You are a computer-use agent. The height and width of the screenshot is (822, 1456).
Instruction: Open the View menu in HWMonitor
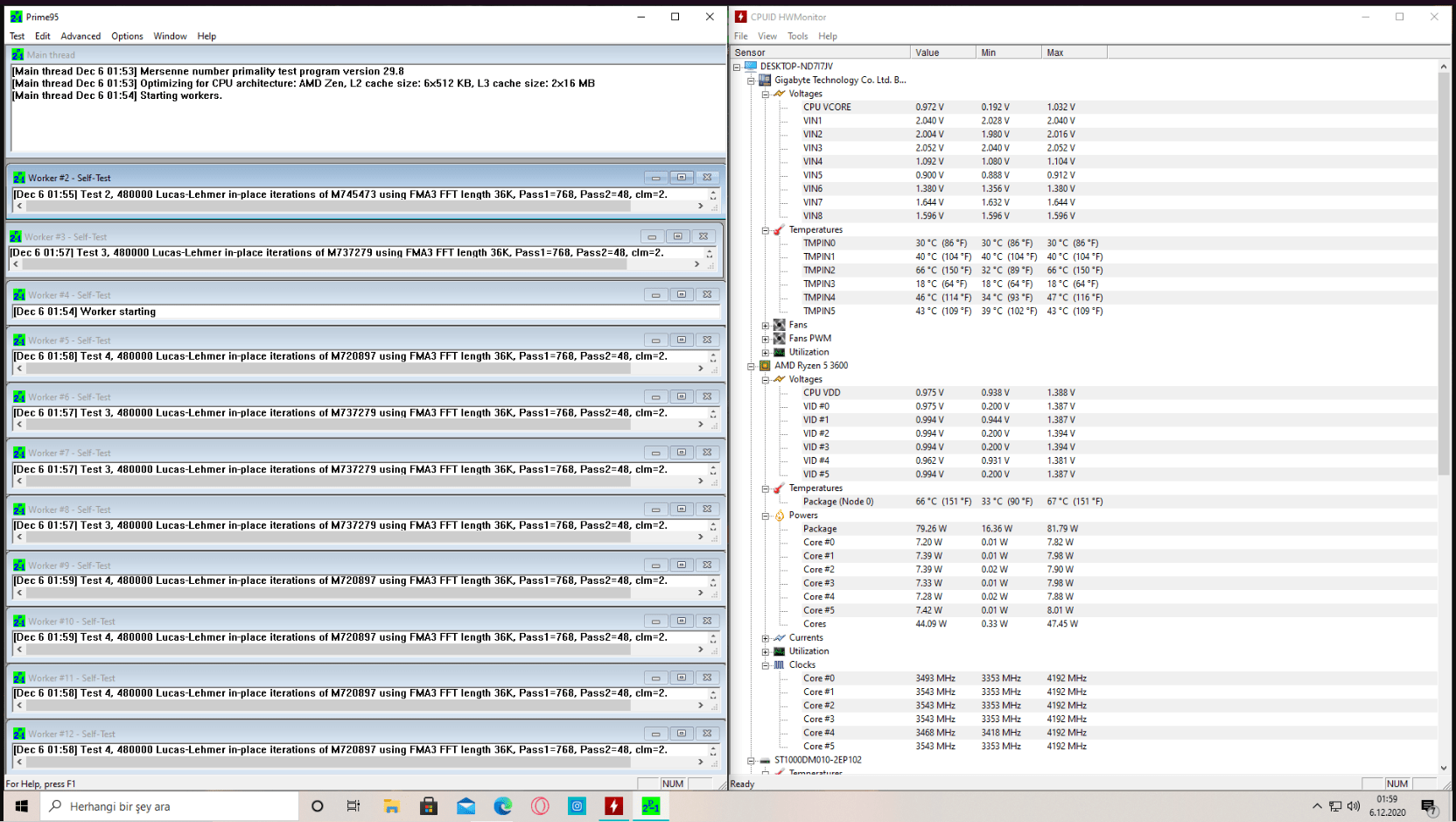coord(767,36)
